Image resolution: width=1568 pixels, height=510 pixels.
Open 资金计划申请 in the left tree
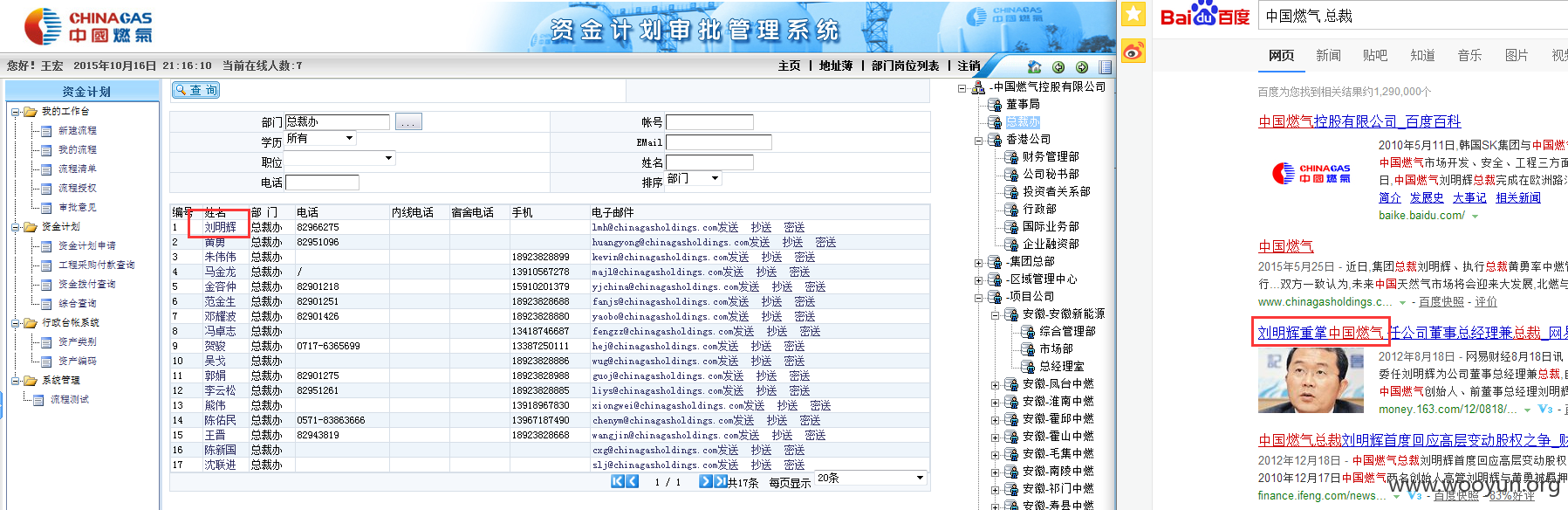coord(87,245)
